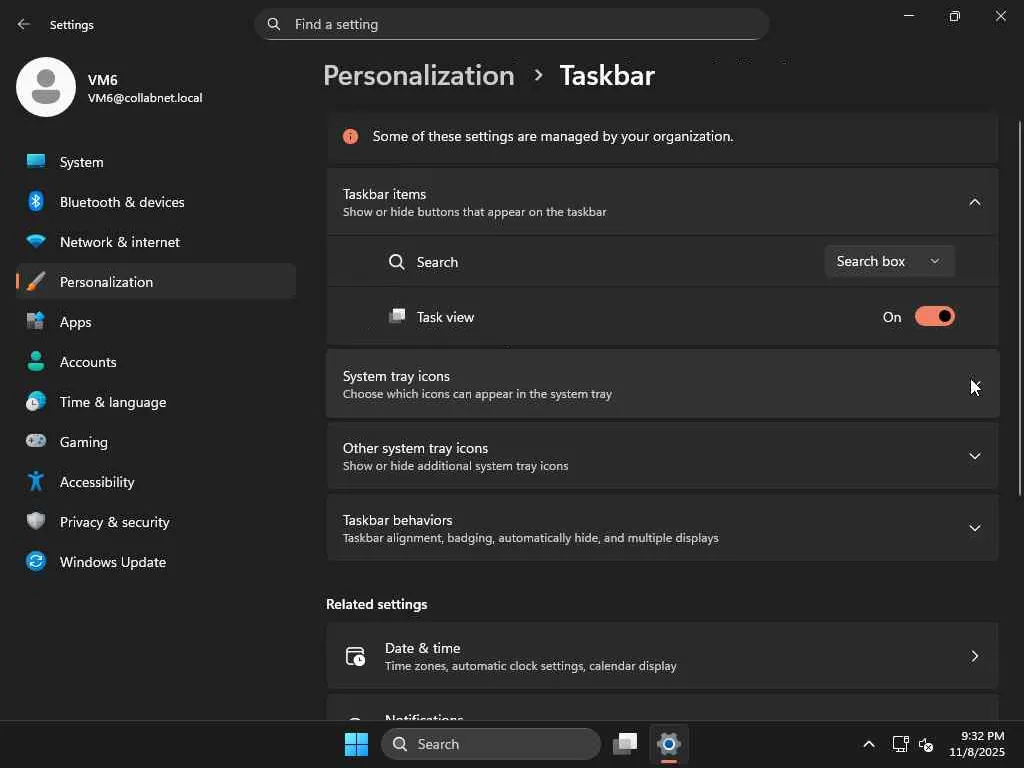Image resolution: width=1024 pixels, height=768 pixels.
Task: Go to the Apps settings page
Action: click(76, 322)
